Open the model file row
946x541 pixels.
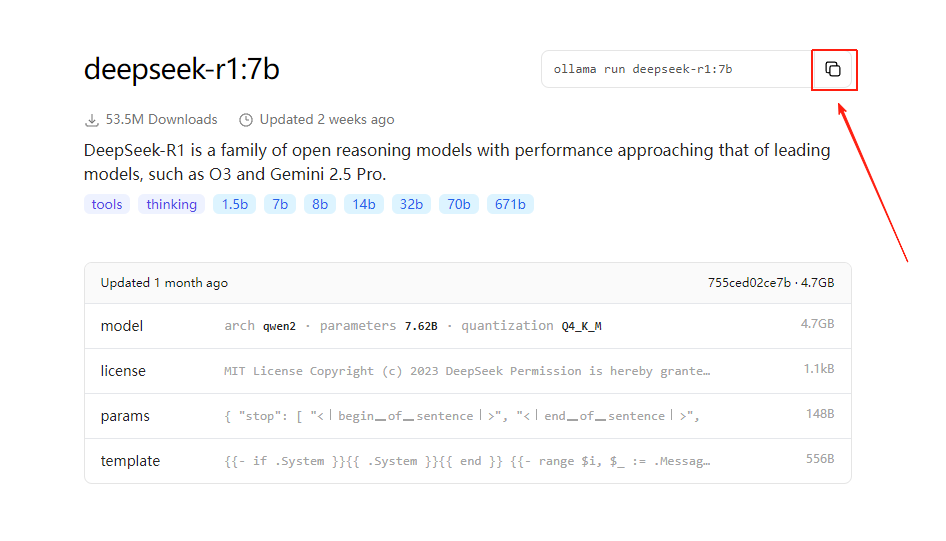click(x=467, y=326)
